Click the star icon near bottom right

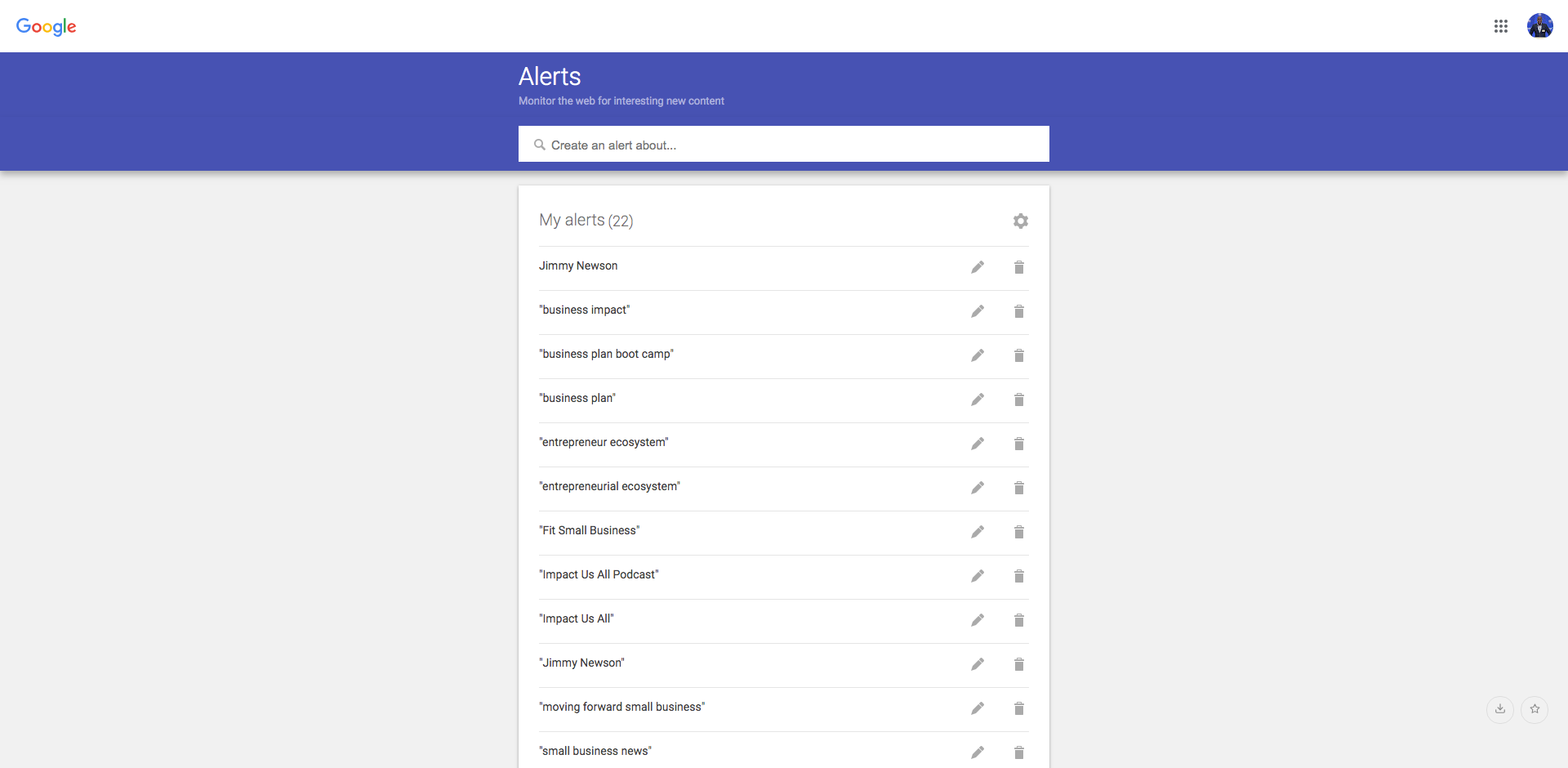[1534, 710]
